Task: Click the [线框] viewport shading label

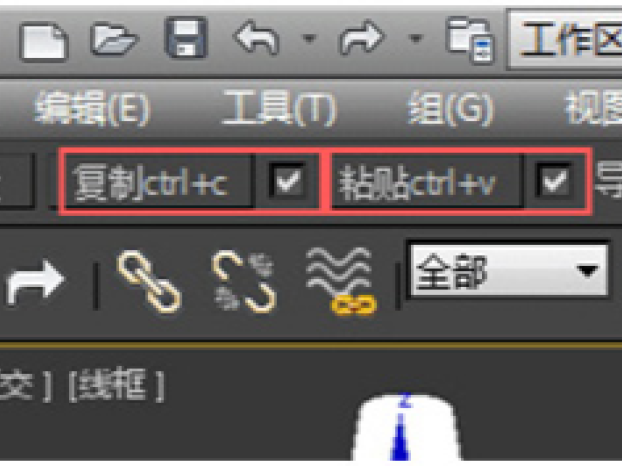Action: coord(117,385)
